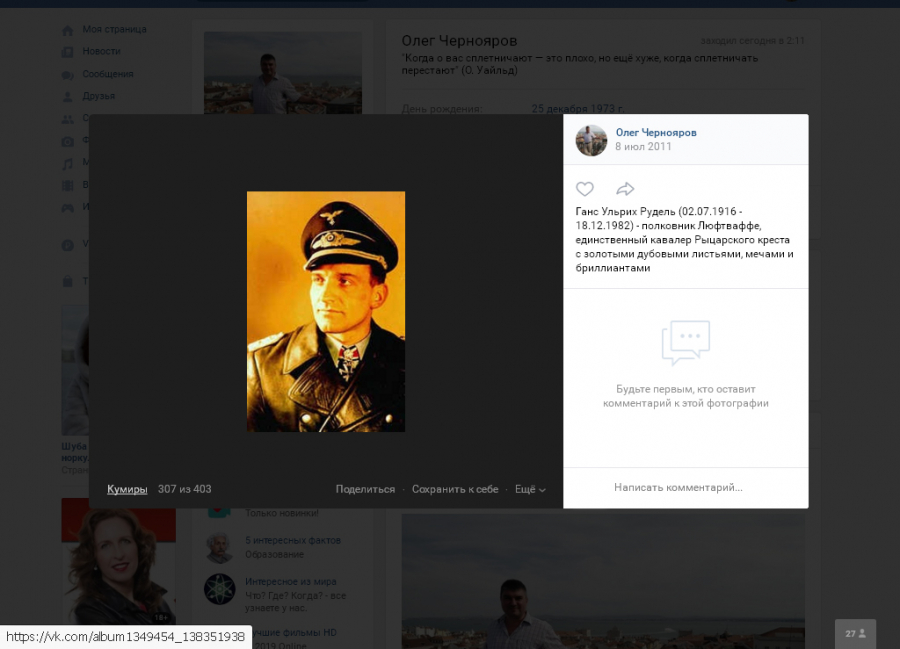Click the gamepad games icon in sidebar
The width and height of the screenshot is (900, 649).
coord(68,208)
